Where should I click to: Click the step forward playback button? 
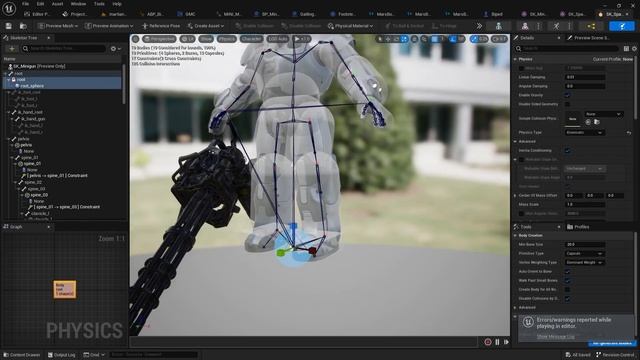506,342
